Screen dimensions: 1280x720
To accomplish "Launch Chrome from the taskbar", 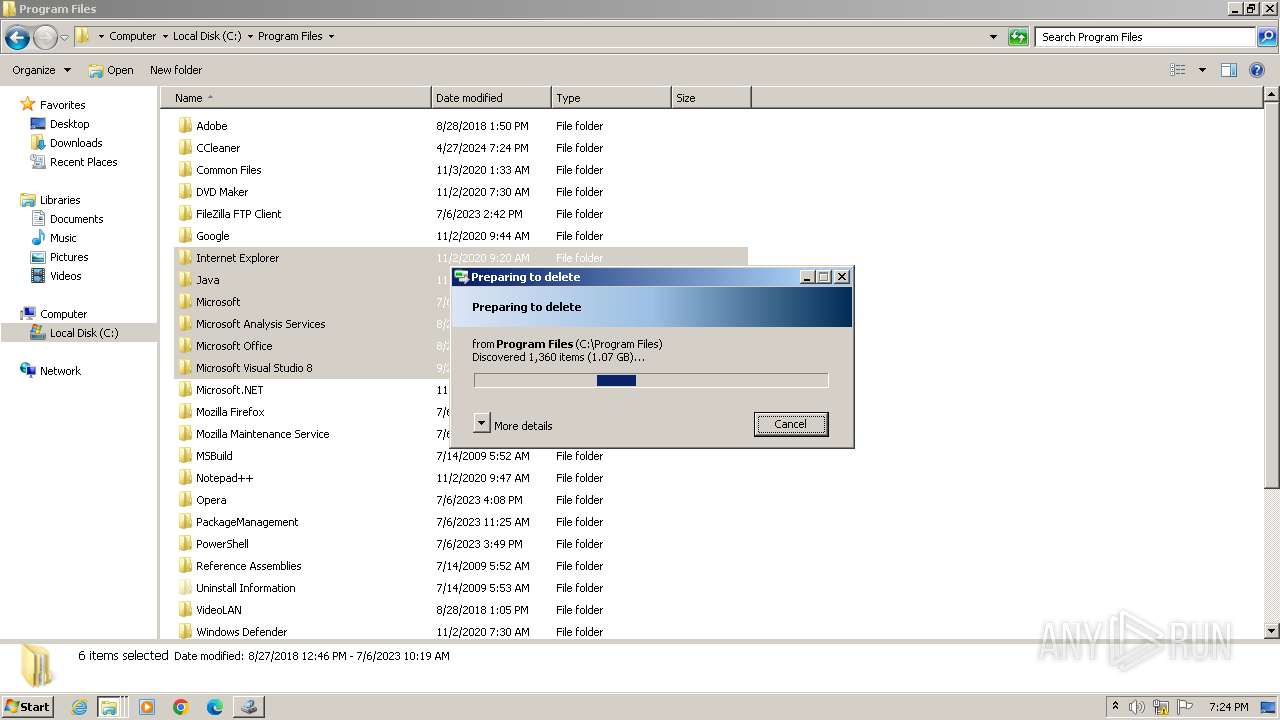I will 181,707.
